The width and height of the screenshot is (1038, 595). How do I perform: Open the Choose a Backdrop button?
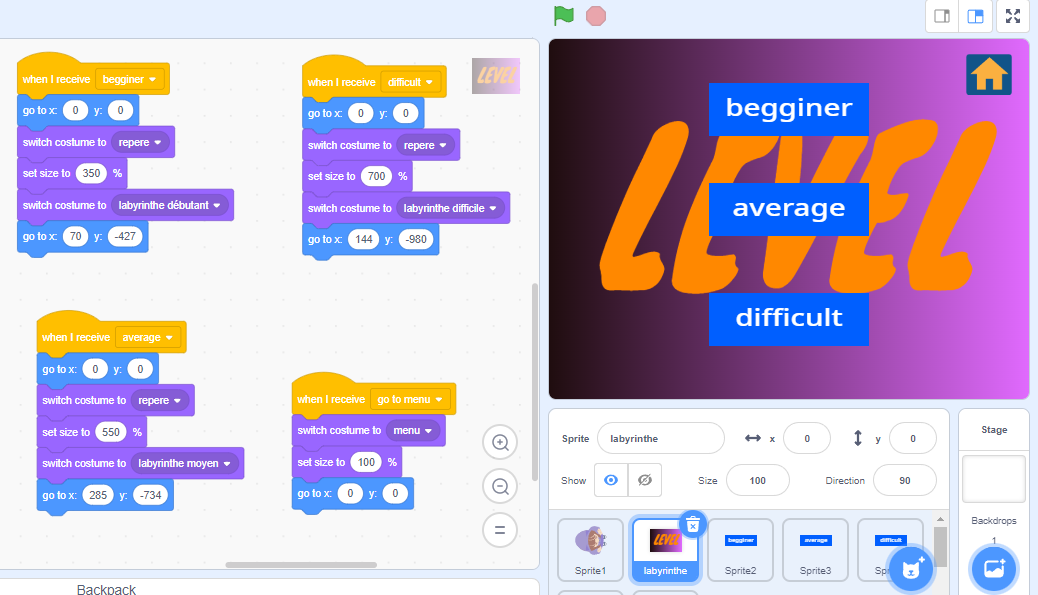click(x=994, y=569)
